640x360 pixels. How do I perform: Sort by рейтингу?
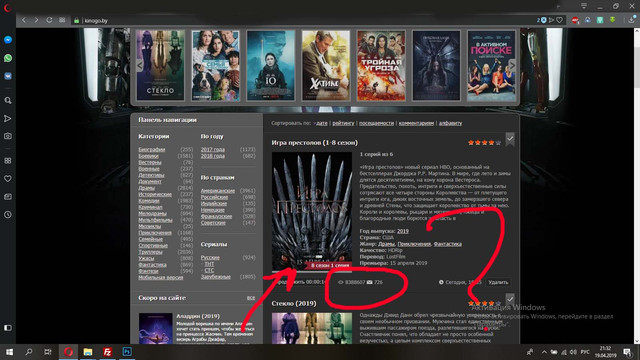343,123
